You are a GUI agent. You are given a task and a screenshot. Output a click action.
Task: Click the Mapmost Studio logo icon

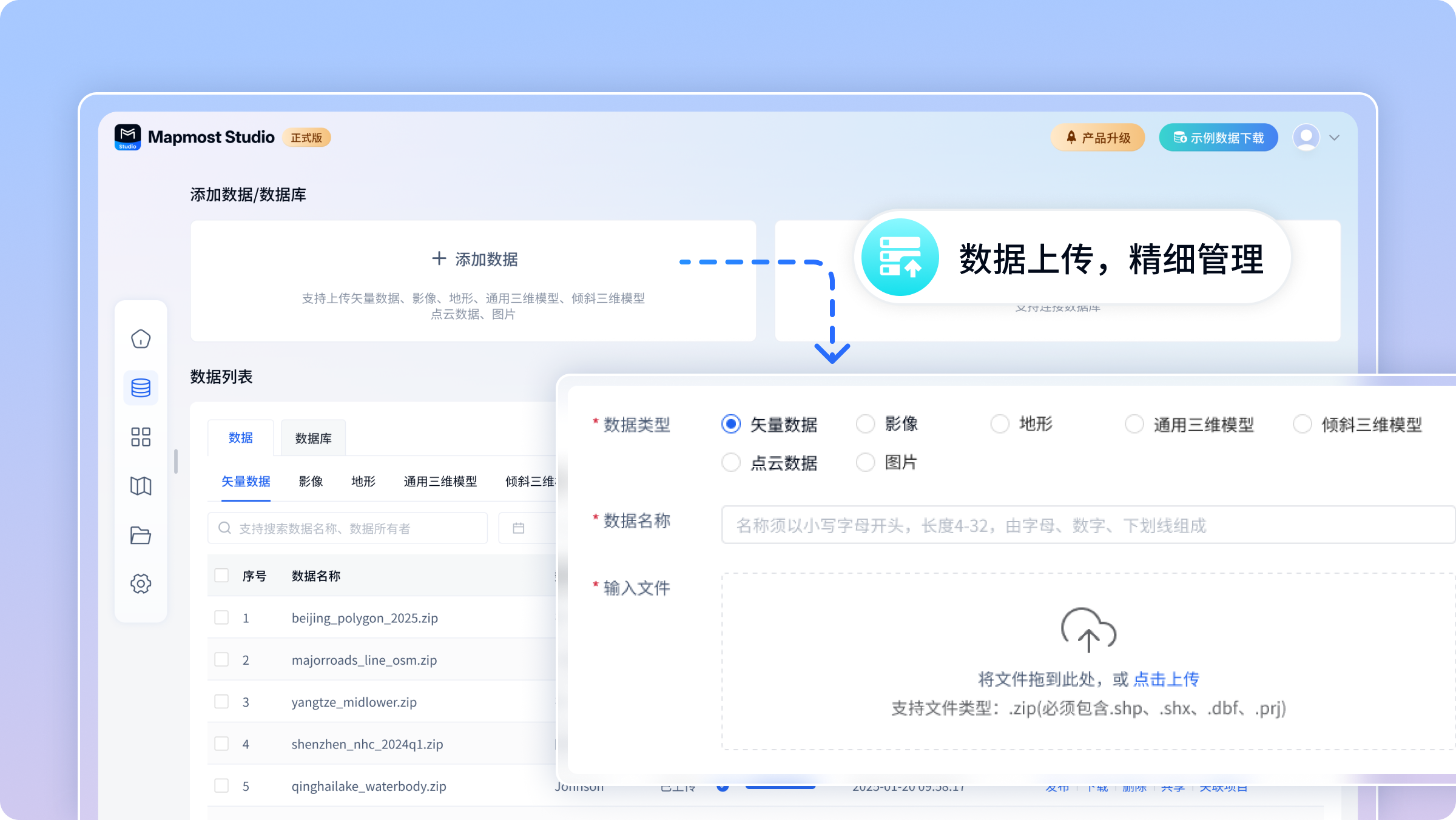[127, 138]
